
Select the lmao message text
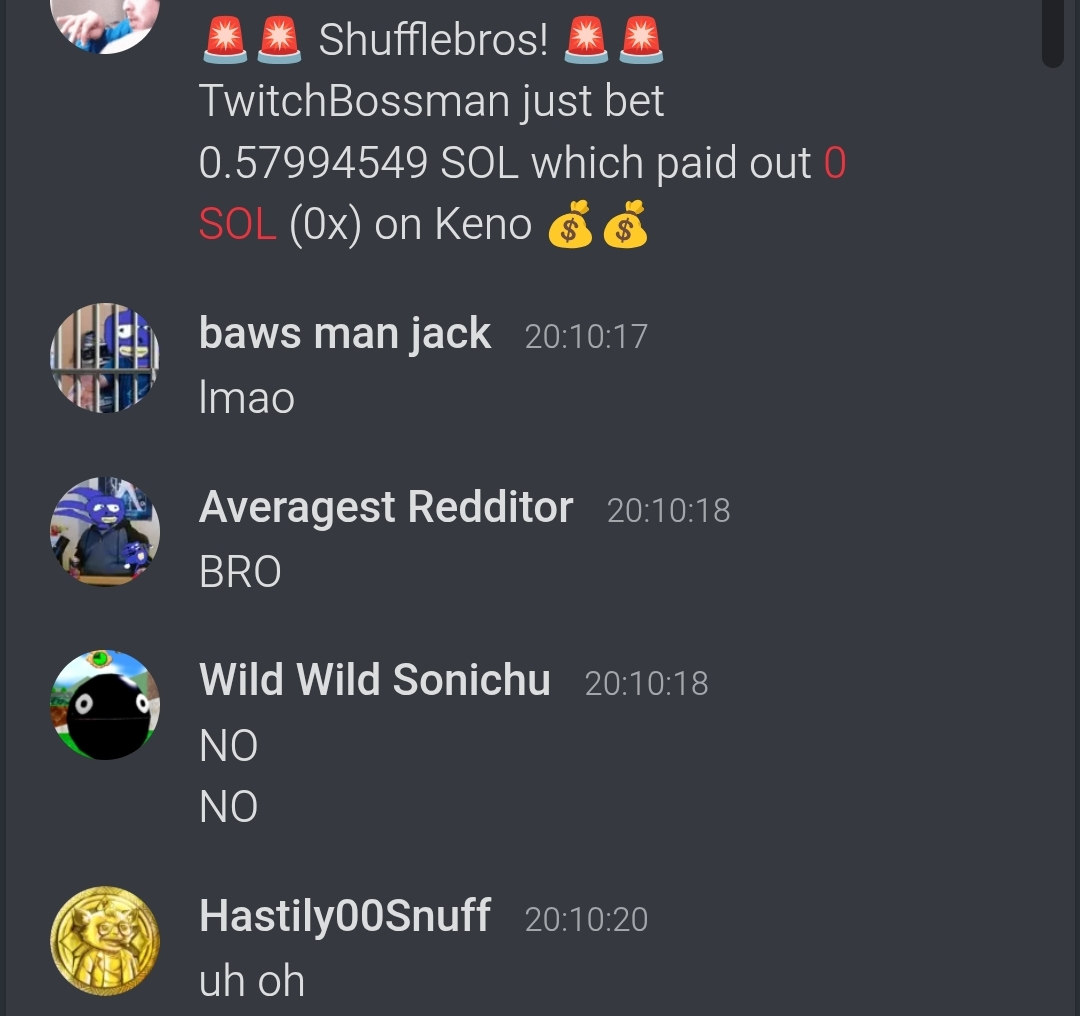(x=247, y=398)
